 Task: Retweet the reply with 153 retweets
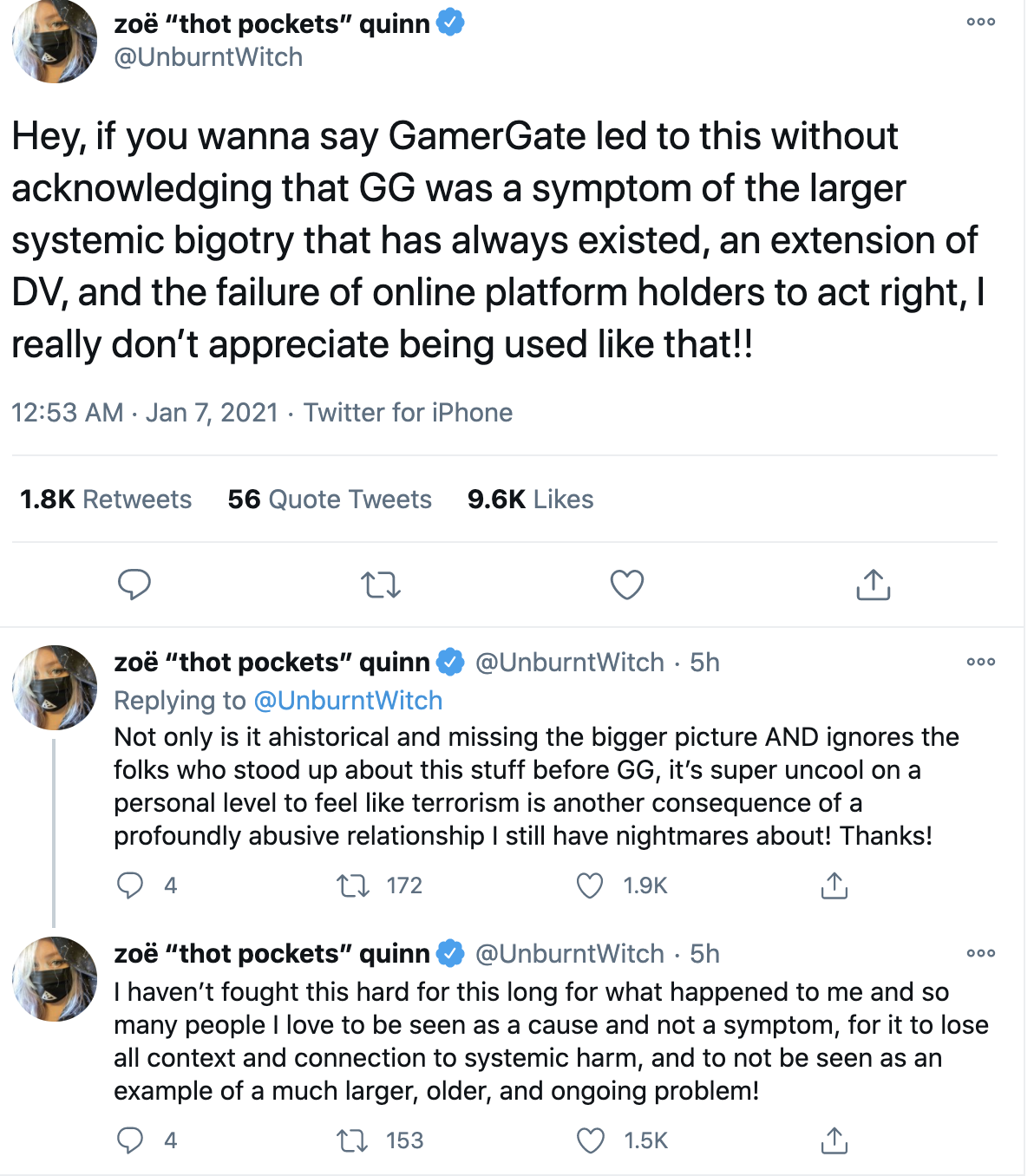353,1140
